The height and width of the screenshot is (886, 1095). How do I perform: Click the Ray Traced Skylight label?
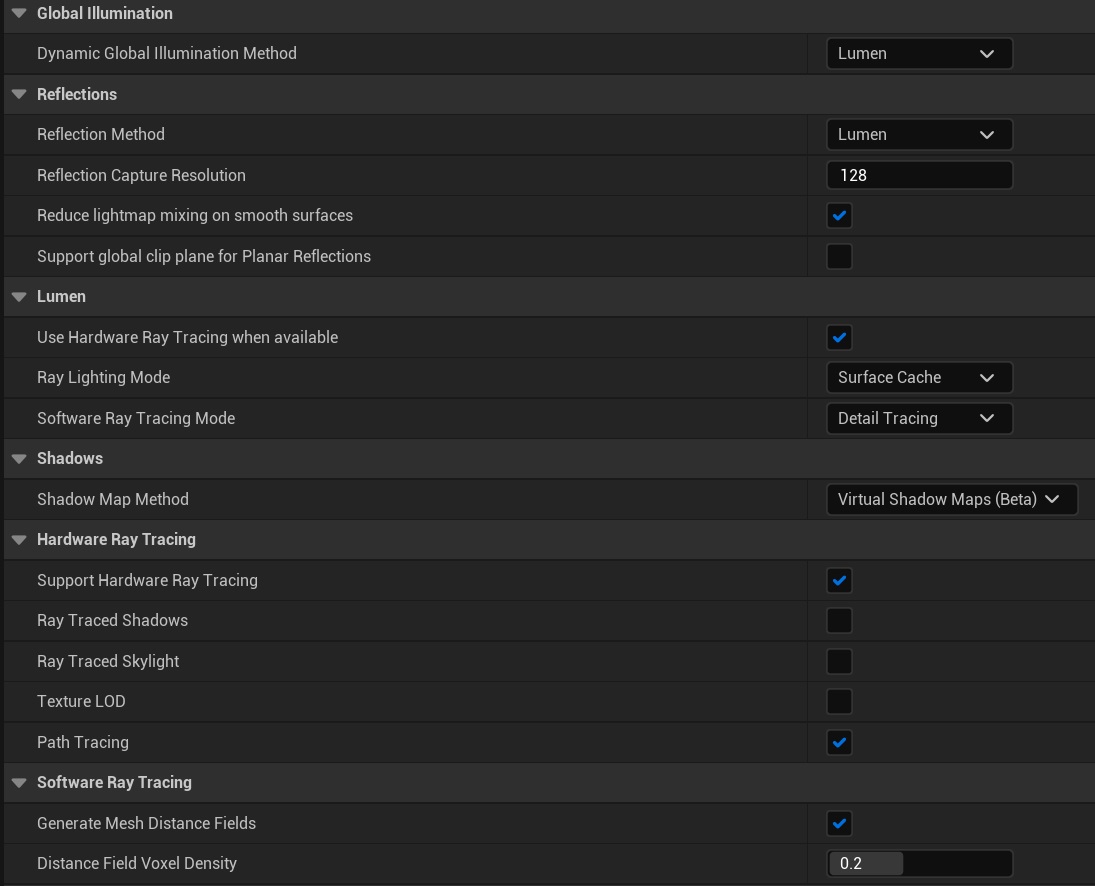pyautogui.click(x=108, y=661)
